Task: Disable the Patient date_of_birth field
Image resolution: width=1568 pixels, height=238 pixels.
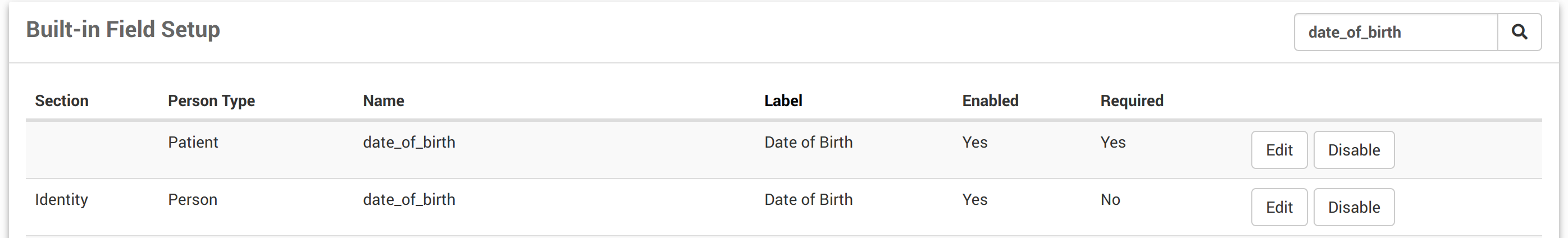Action: [1353, 150]
